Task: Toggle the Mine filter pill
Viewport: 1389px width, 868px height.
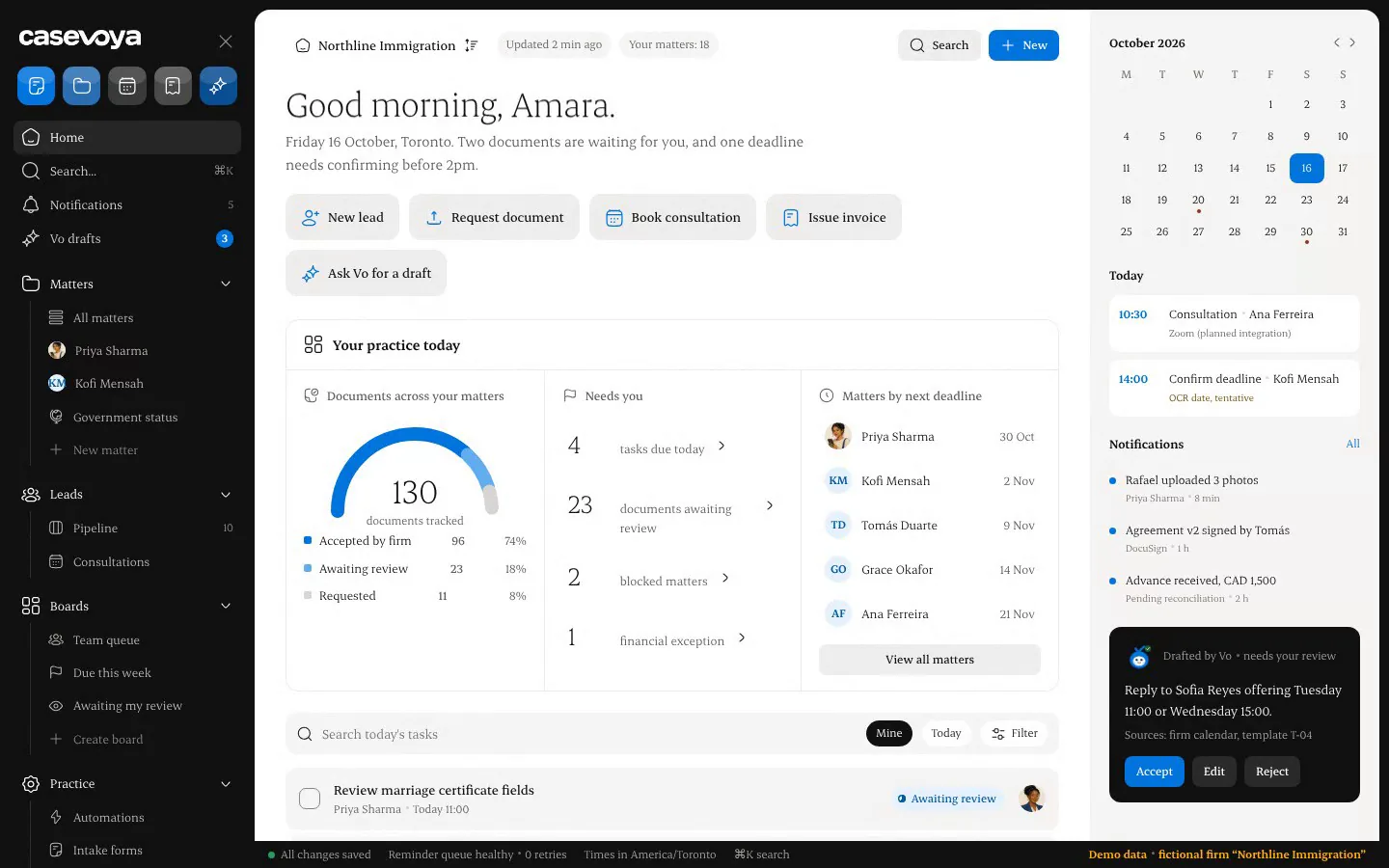Action: tap(888, 733)
